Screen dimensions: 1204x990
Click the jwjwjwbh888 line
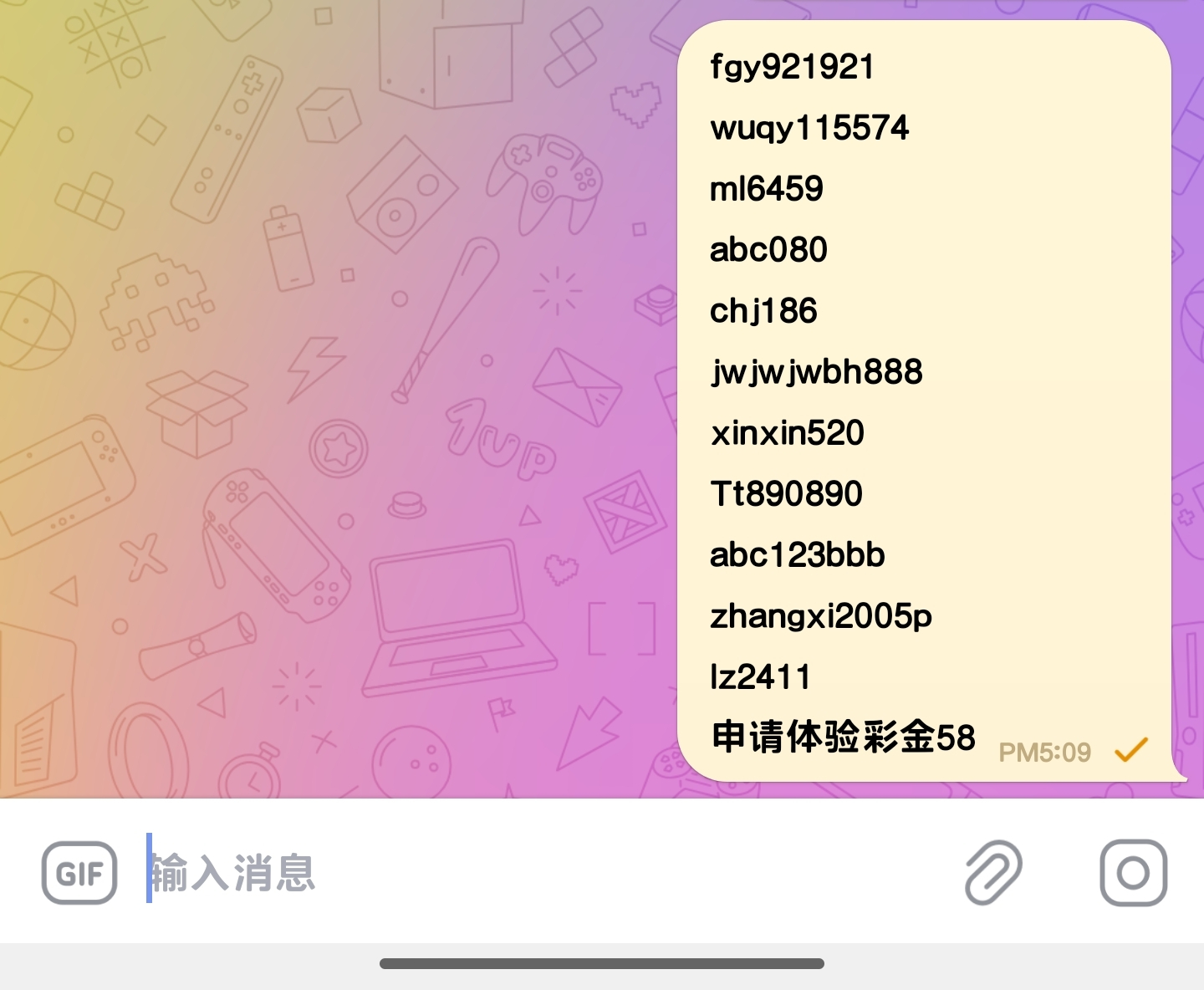point(817,372)
